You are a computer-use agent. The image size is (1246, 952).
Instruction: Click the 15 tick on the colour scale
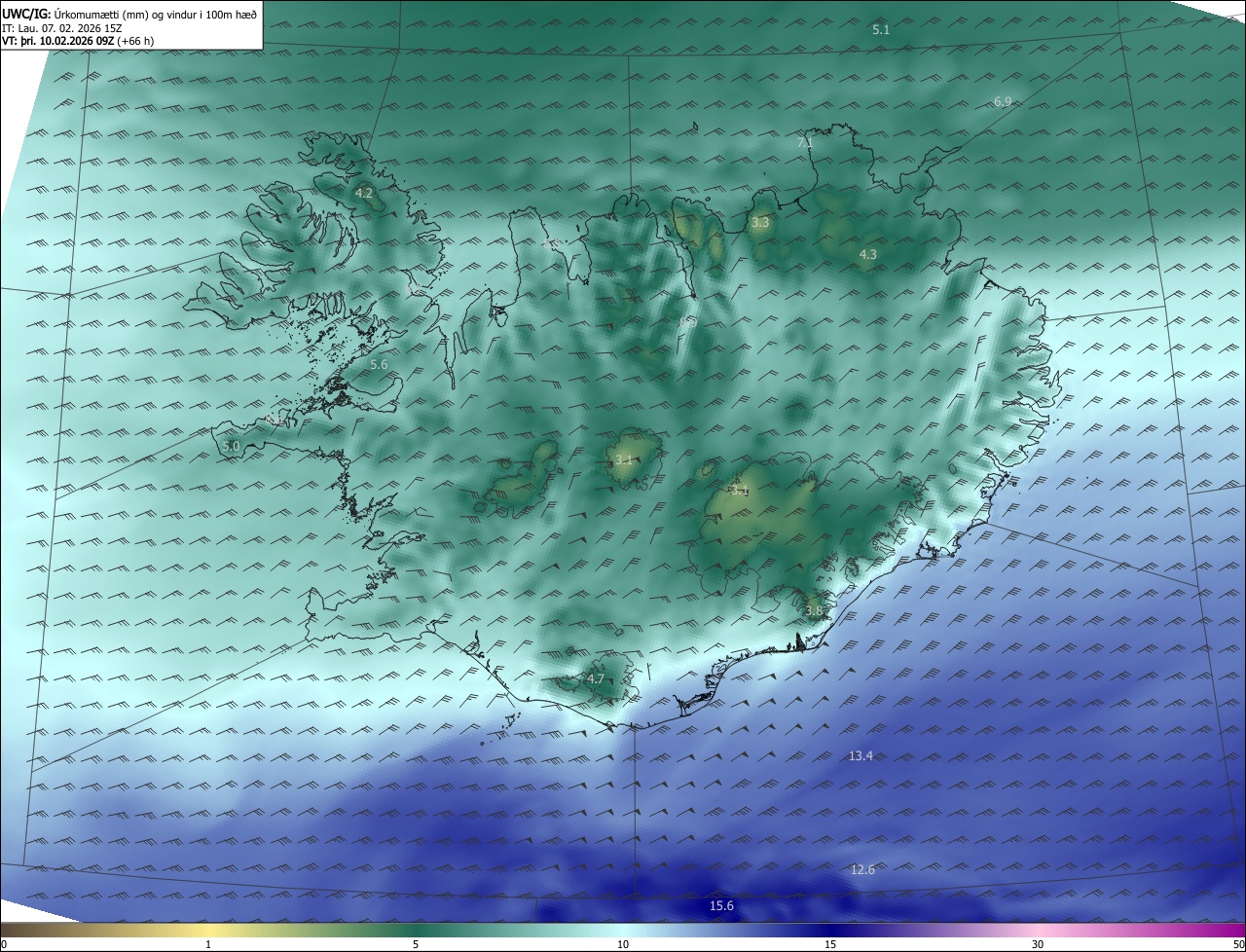click(x=830, y=944)
